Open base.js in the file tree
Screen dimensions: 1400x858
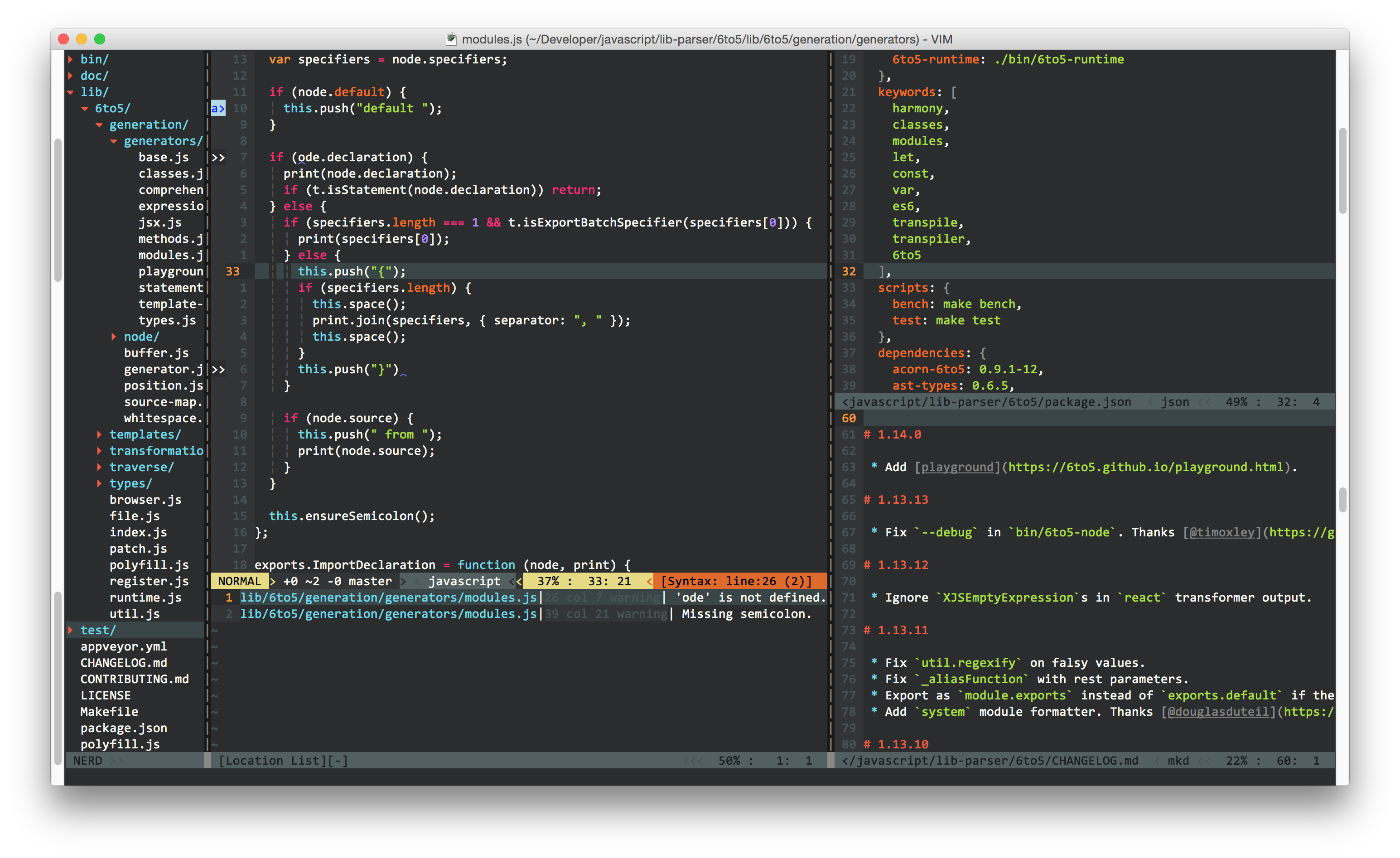164,157
